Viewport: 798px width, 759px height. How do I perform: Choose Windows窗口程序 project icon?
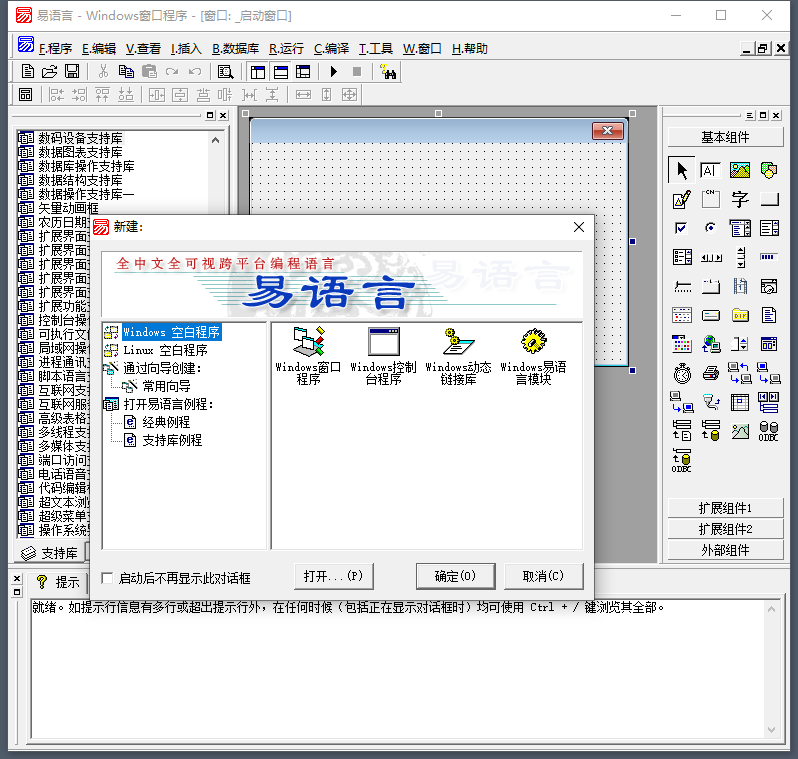click(x=308, y=355)
